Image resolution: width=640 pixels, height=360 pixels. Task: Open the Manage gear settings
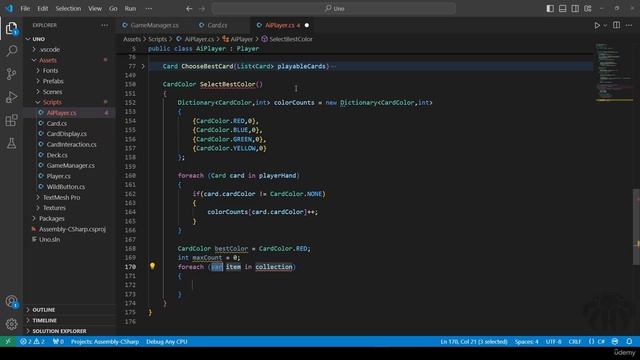11,324
